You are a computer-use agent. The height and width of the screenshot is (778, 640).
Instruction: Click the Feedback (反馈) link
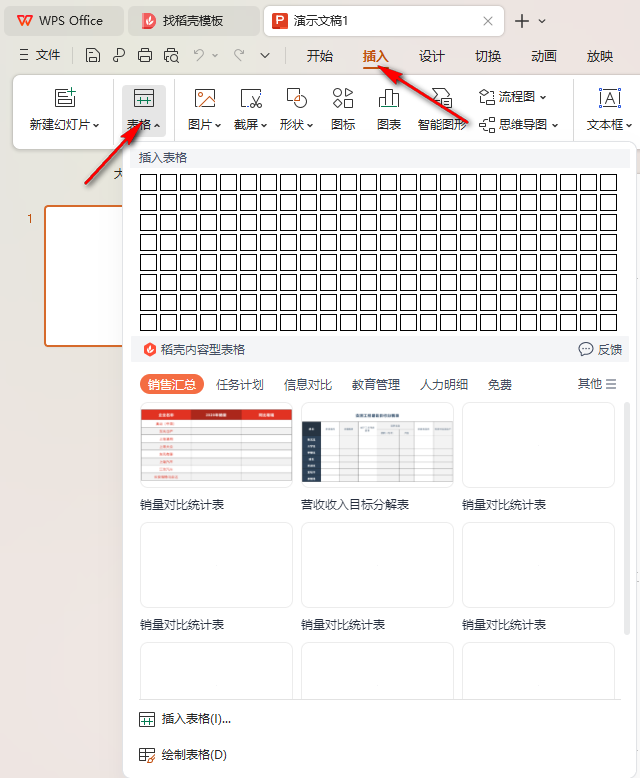(600, 349)
